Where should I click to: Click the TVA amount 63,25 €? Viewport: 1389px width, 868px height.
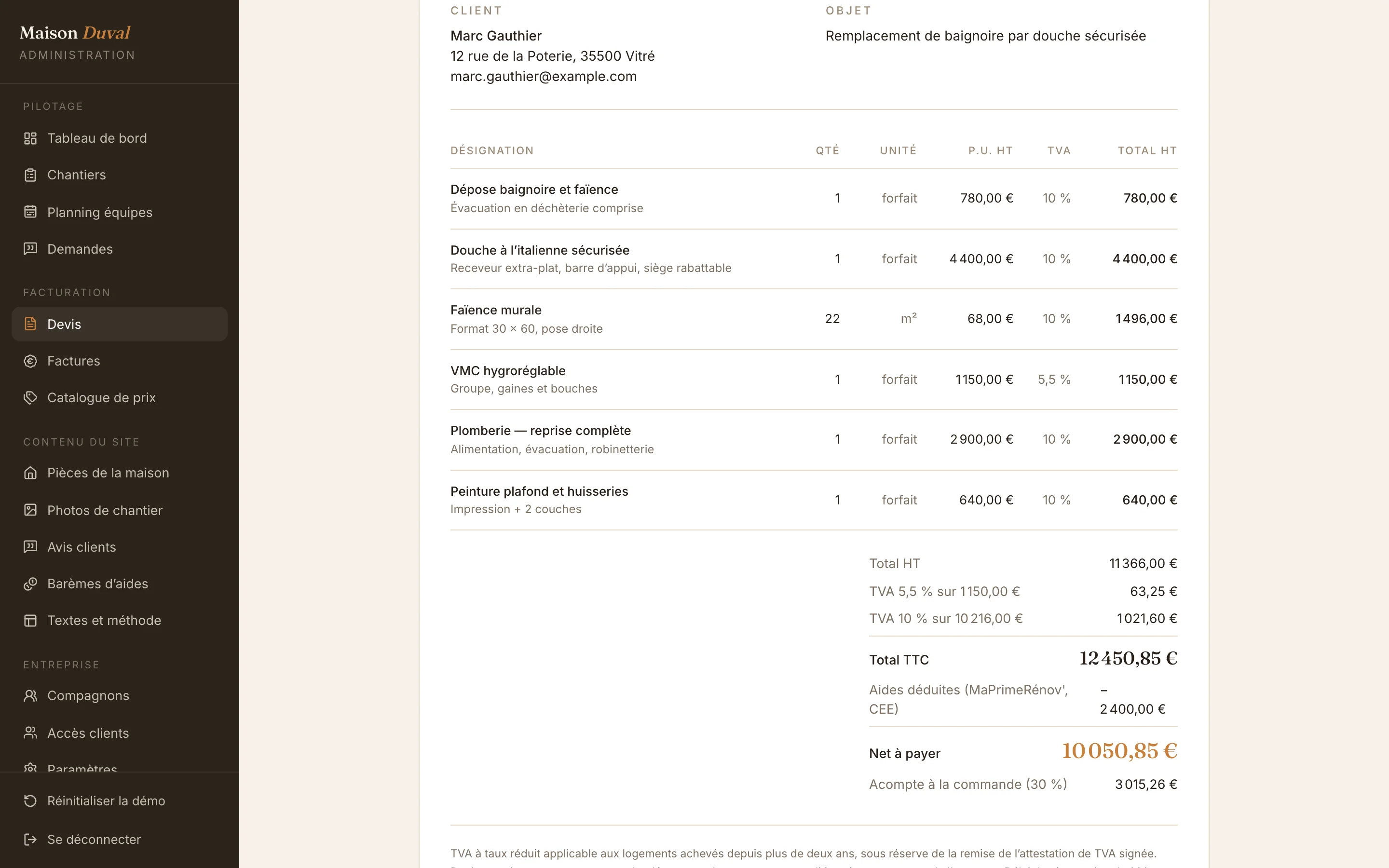(x=1154, y=591)
